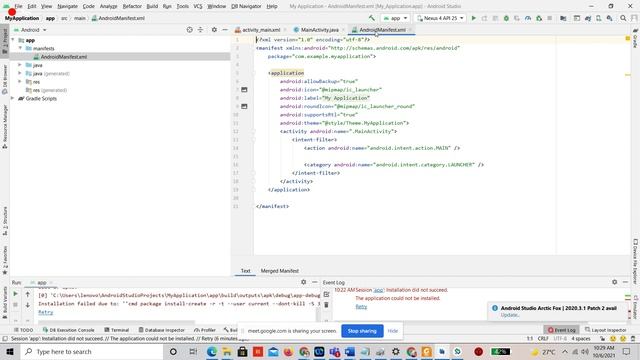Click the yellow warning indicator in editor
The width and height of the screenshot is (640, 360).
(628, 39)
